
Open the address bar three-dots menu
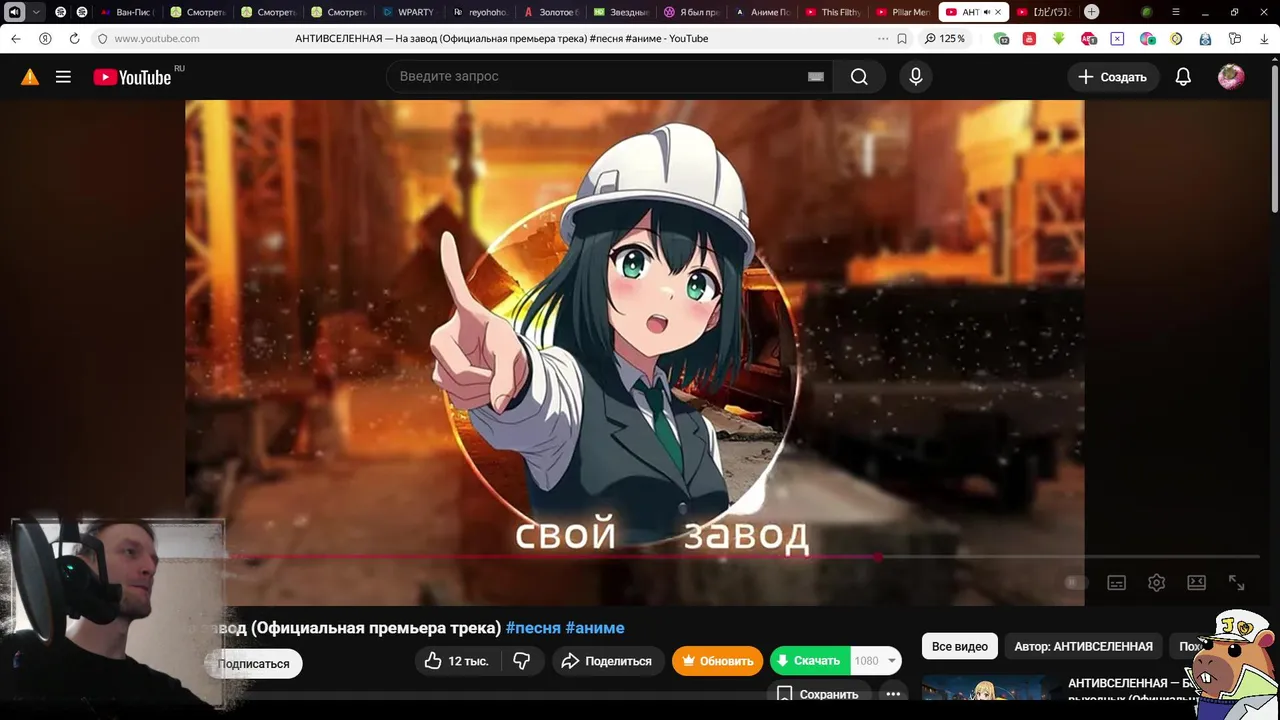click(x=882, y=38)
